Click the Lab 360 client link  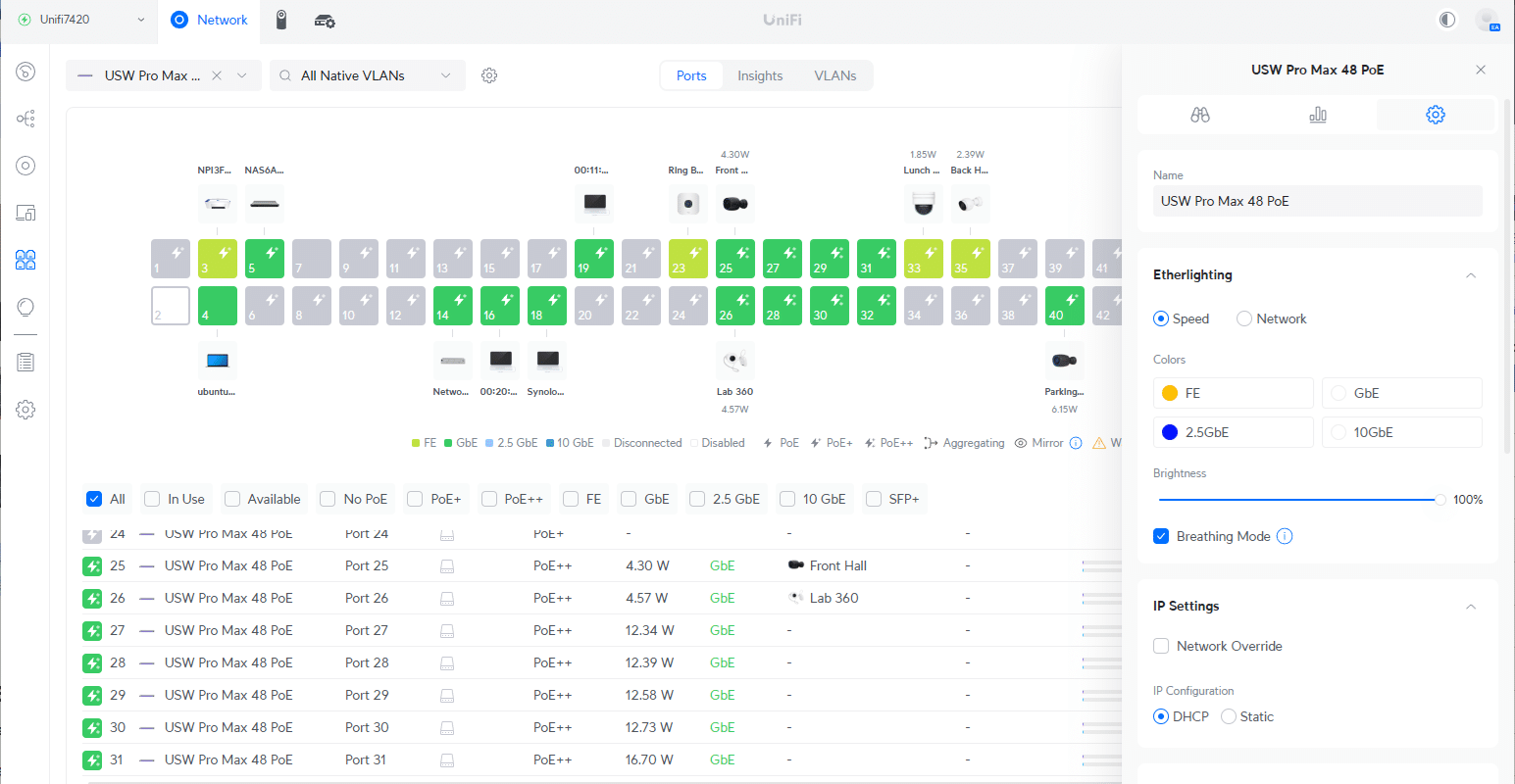[x=834, y=598]
